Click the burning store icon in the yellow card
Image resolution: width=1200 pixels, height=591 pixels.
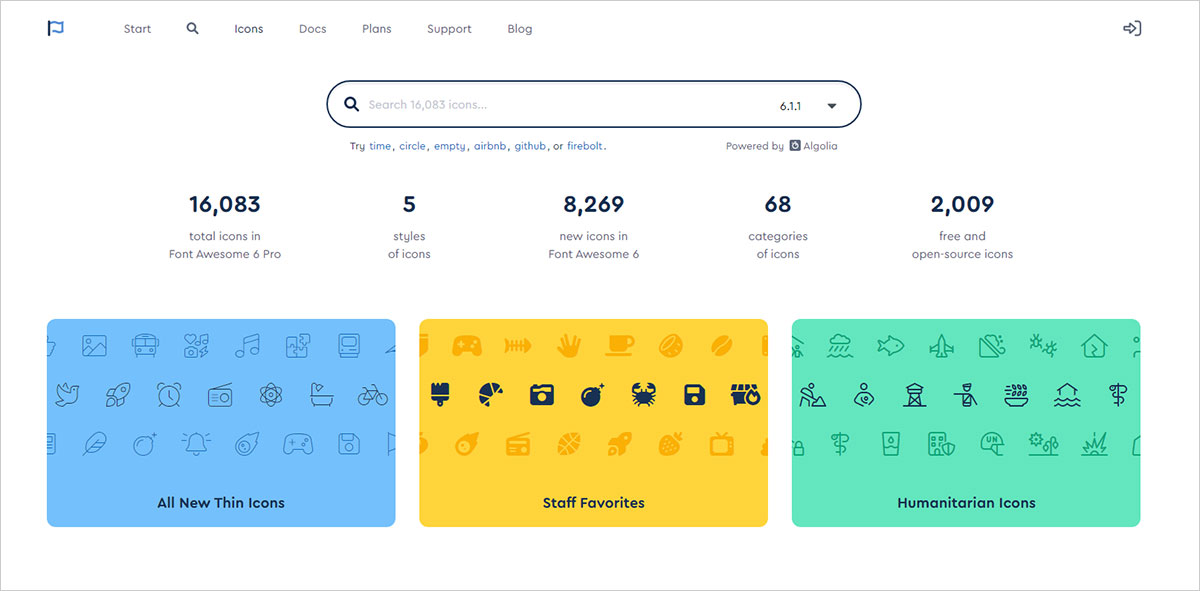click(x=746, y=394)
